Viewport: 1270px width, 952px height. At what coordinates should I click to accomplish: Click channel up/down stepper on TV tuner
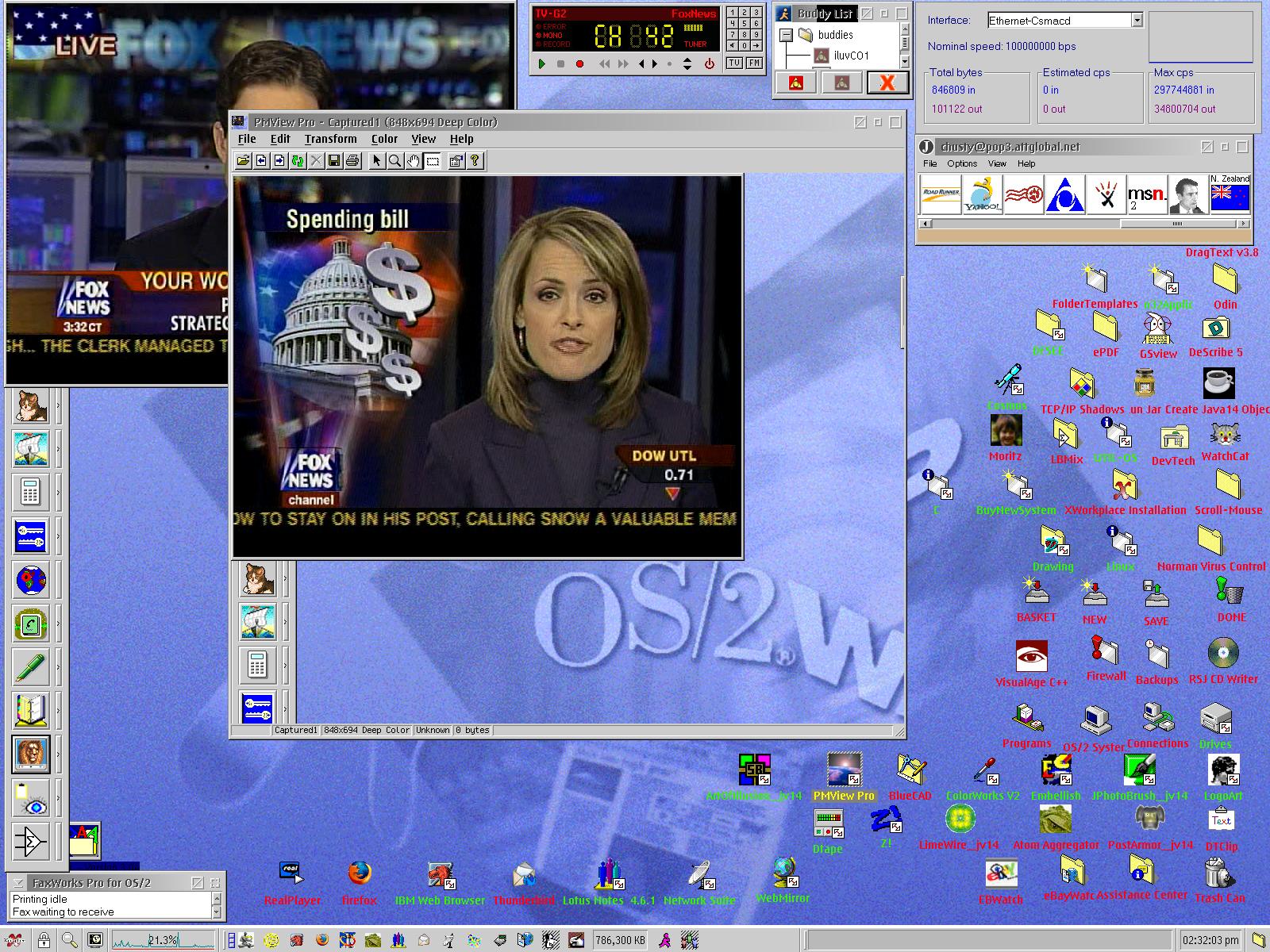(687, 63)
